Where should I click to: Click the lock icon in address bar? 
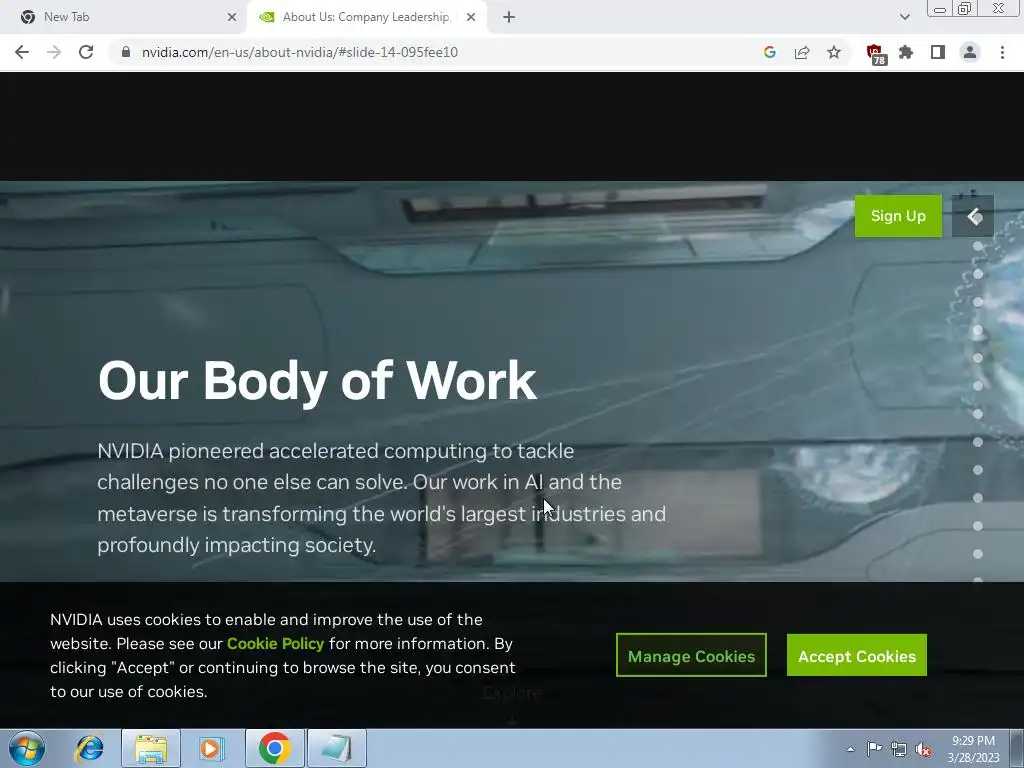126,52
